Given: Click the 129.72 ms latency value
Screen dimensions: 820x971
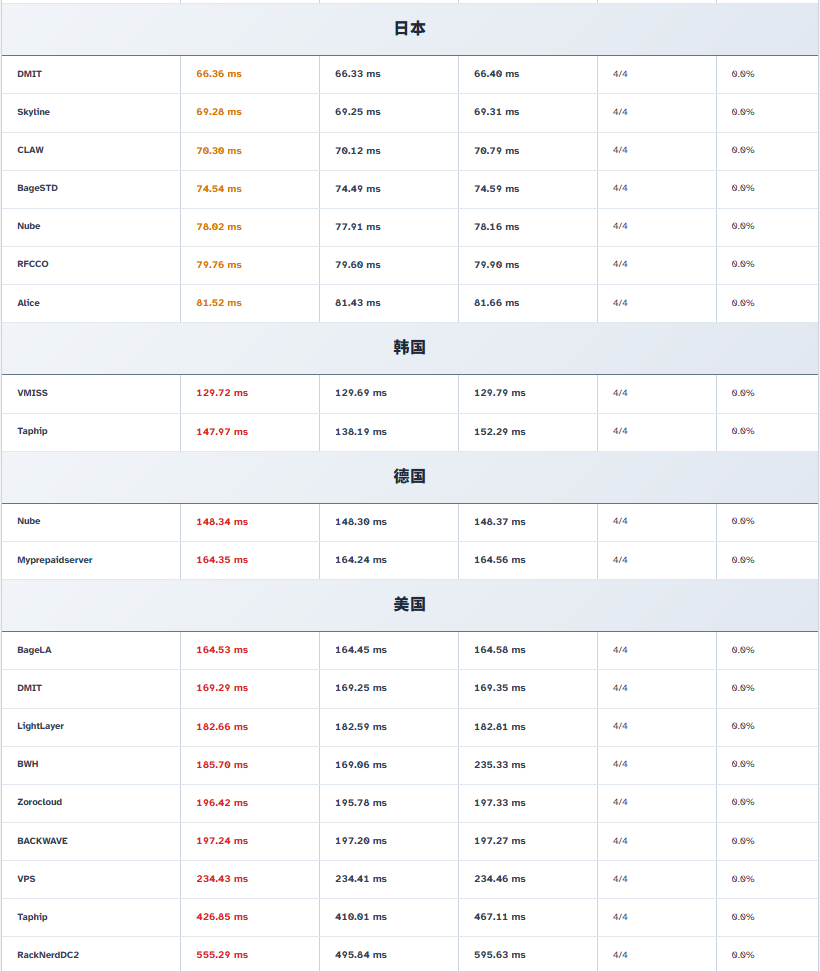Looking at the screenshot, I should [222, 393].
